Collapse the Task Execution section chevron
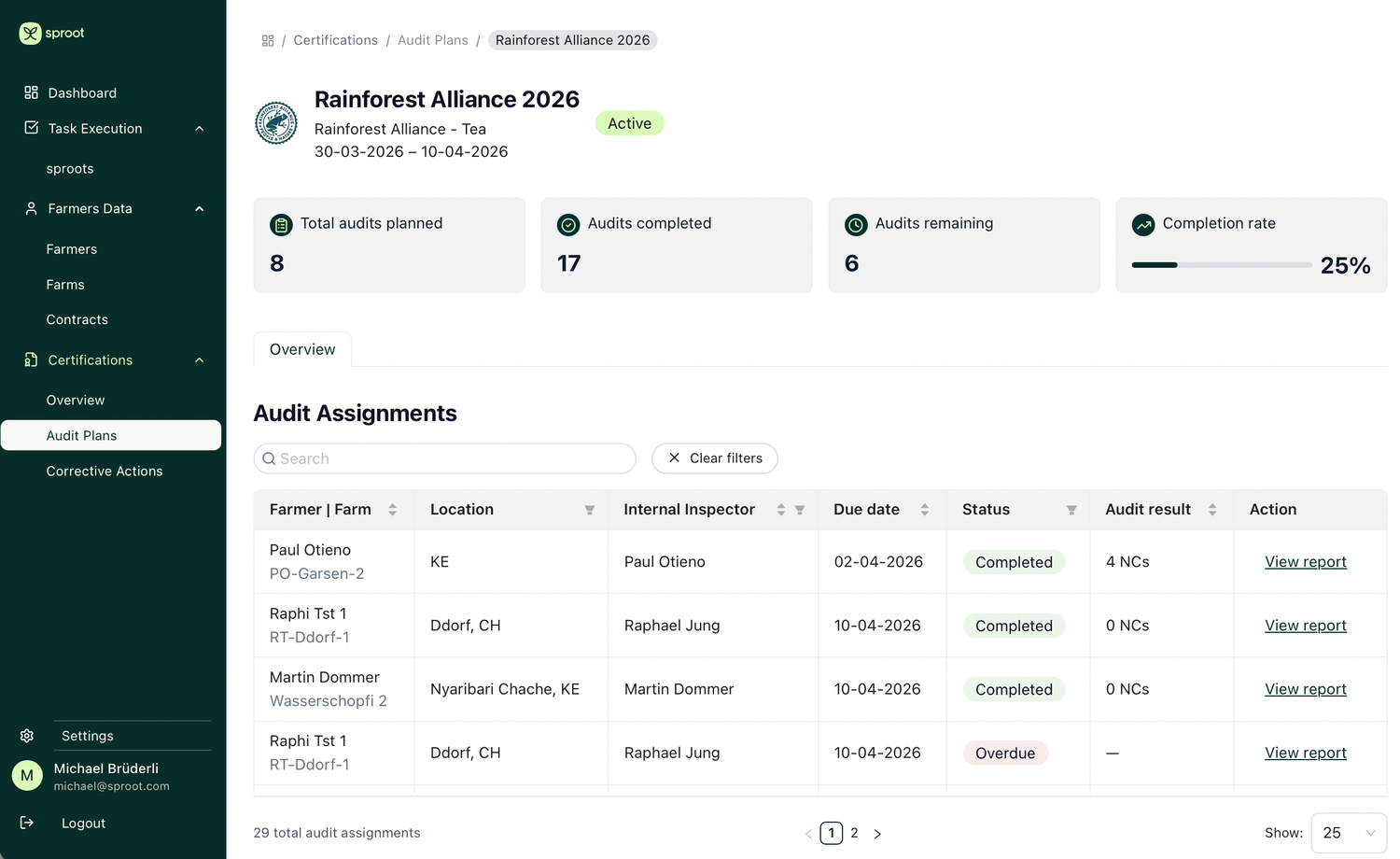1400x859 pixels. (199, 129)
